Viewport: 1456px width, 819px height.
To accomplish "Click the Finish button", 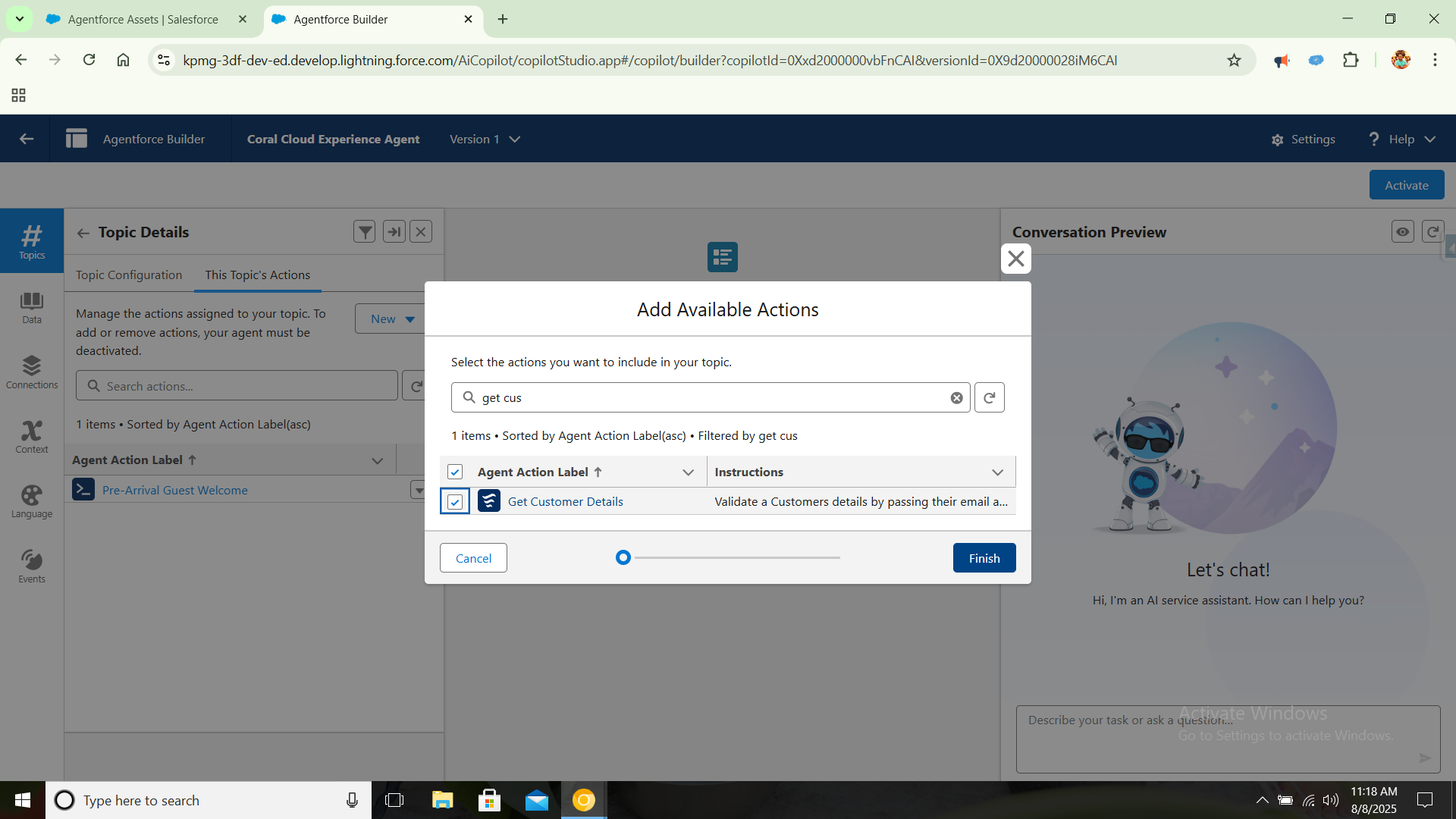I will point(984,558).
